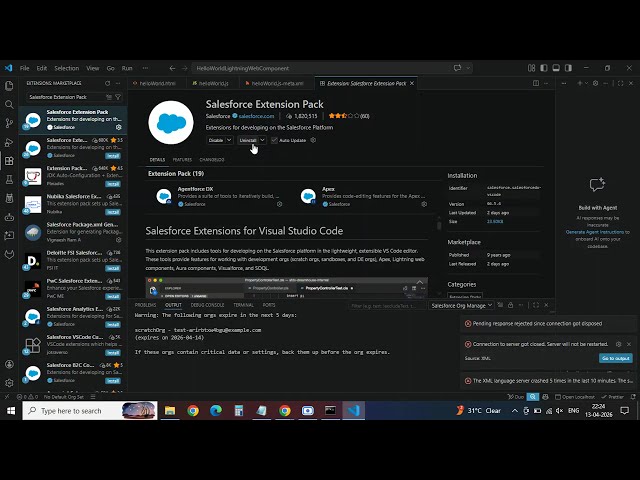The height and width of the screenshot is (480, 640).
Task: Open the Accounts icon in activity bar
Action: [9, 364]
